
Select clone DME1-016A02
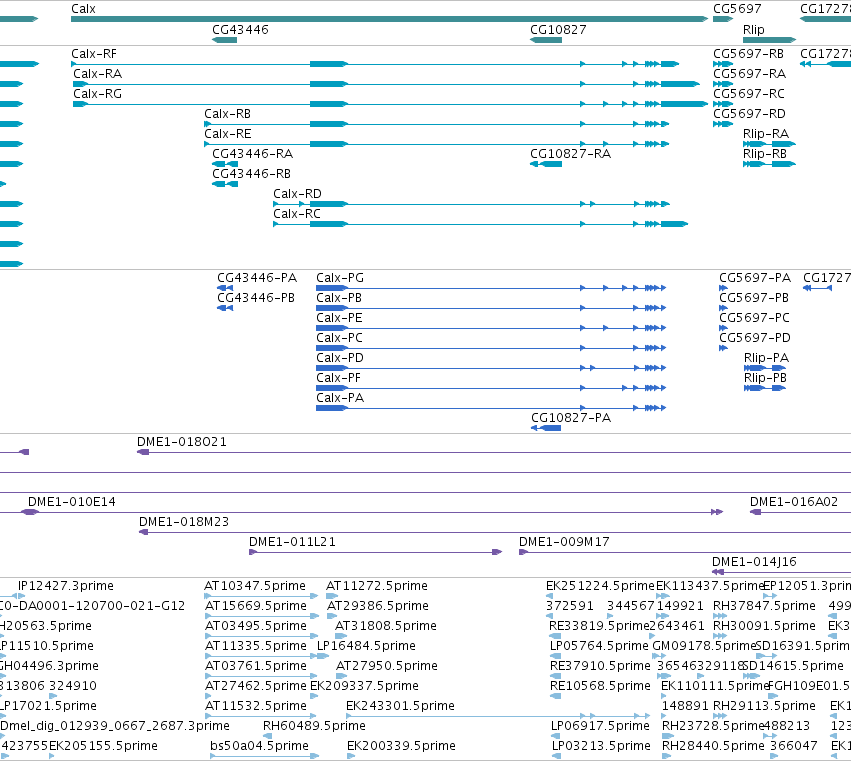tap(794, 502)
